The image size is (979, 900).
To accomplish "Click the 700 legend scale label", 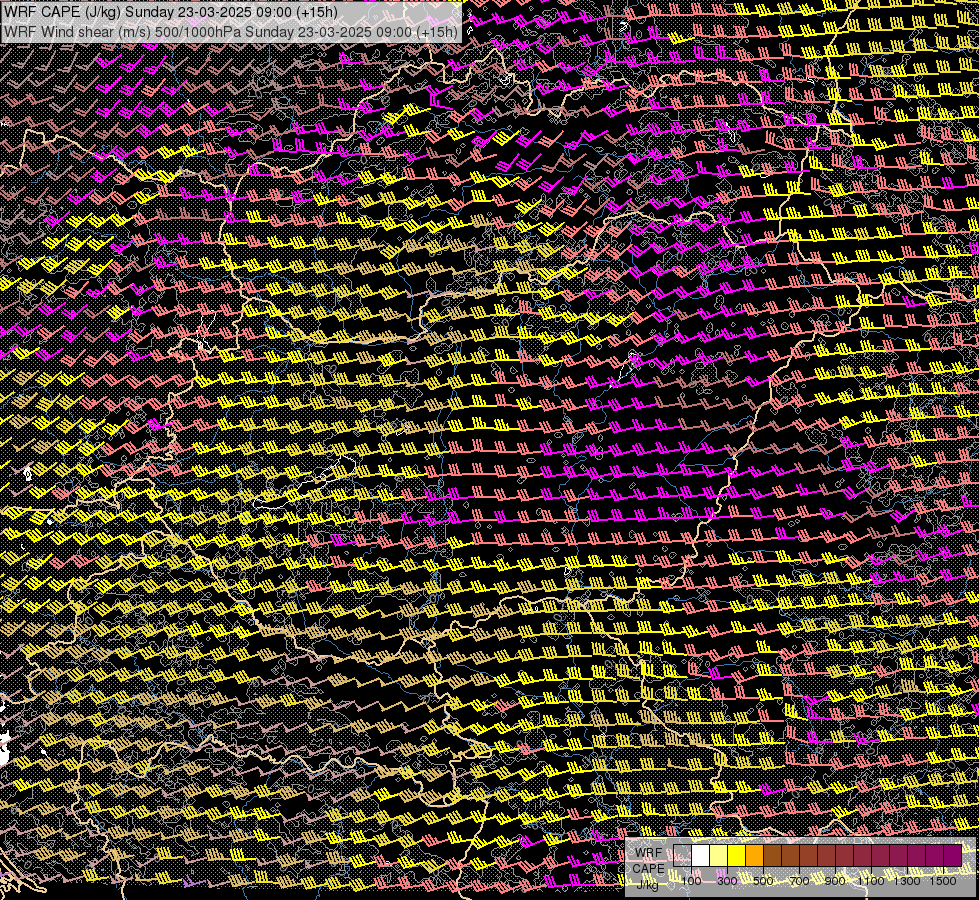I will tap(799, 881).
